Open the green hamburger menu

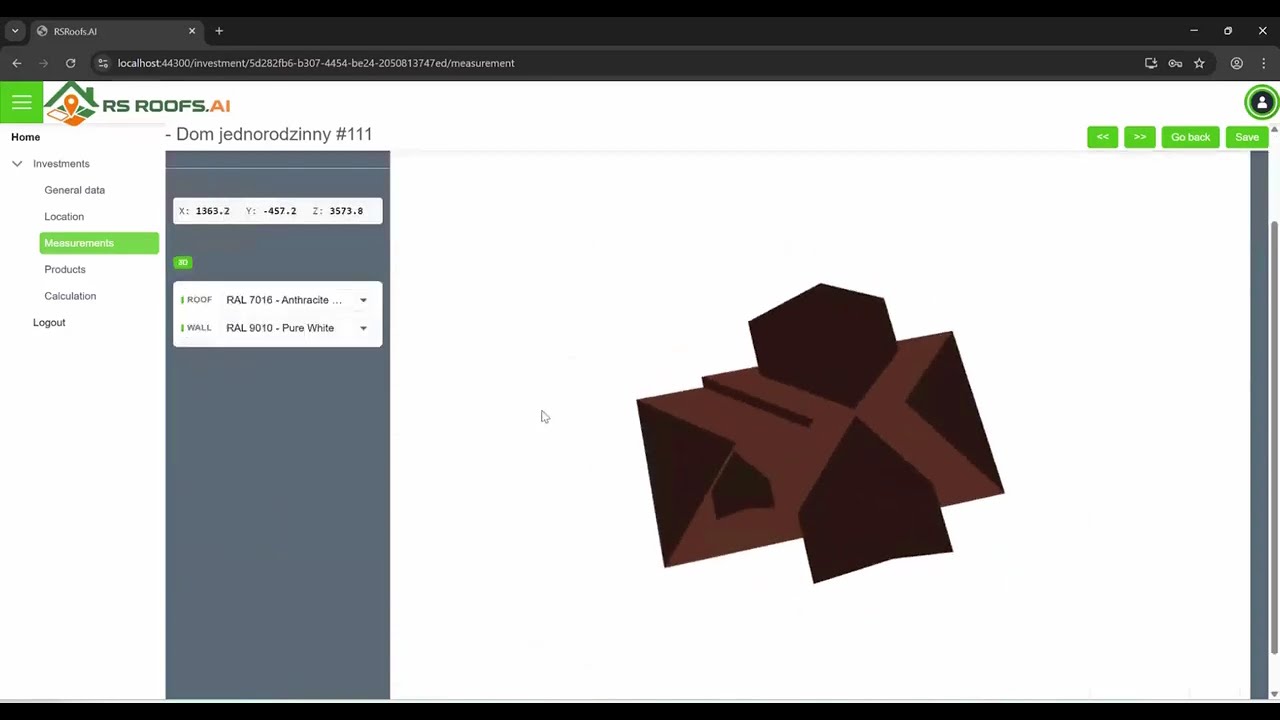[21, 102]
